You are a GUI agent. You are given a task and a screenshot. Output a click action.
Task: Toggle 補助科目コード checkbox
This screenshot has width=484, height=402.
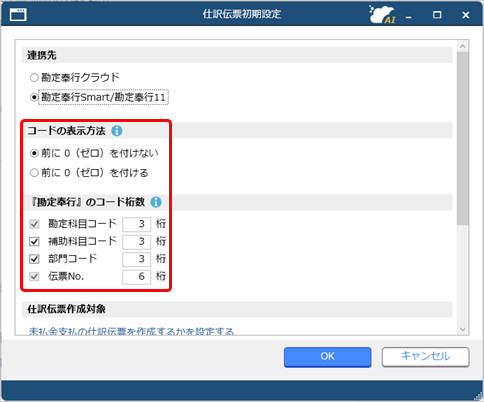(34, 241)
